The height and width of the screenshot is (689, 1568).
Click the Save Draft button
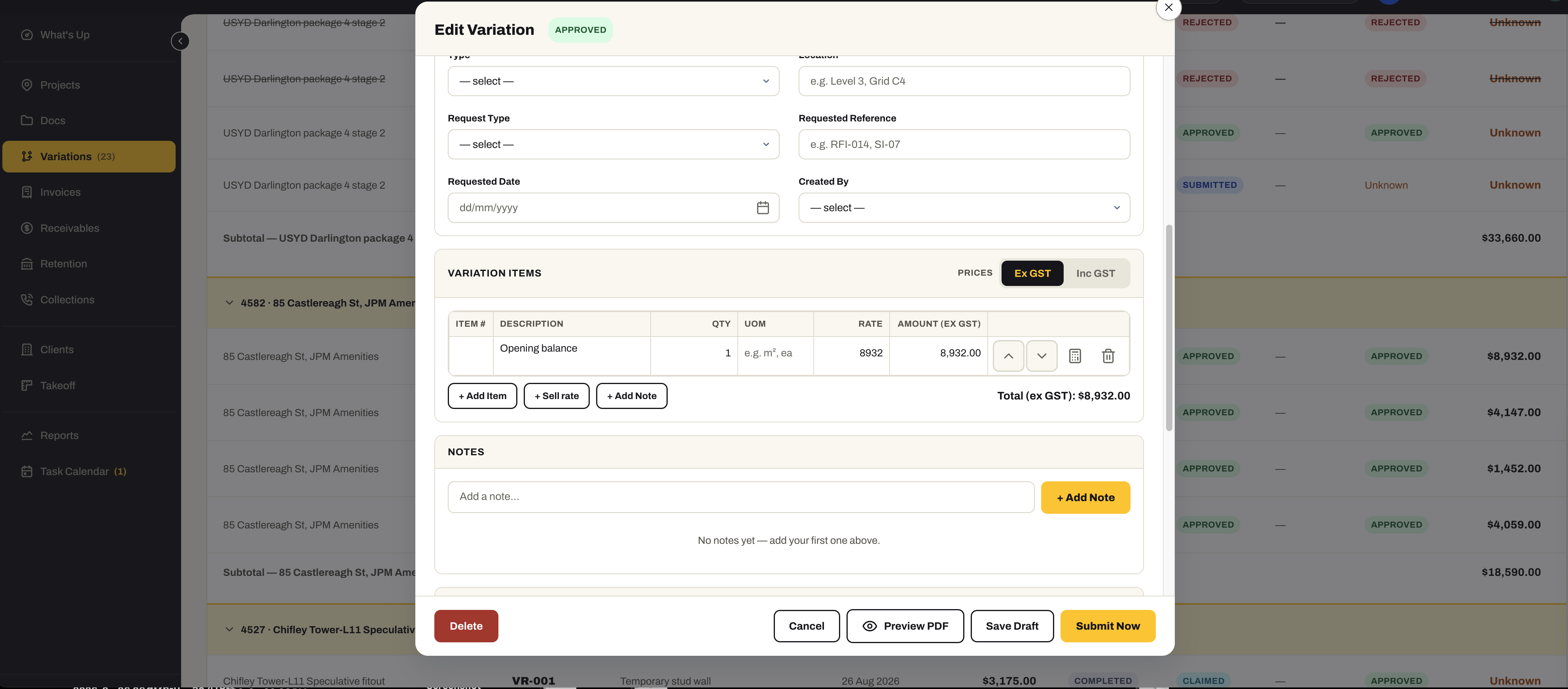[1012, 626]
